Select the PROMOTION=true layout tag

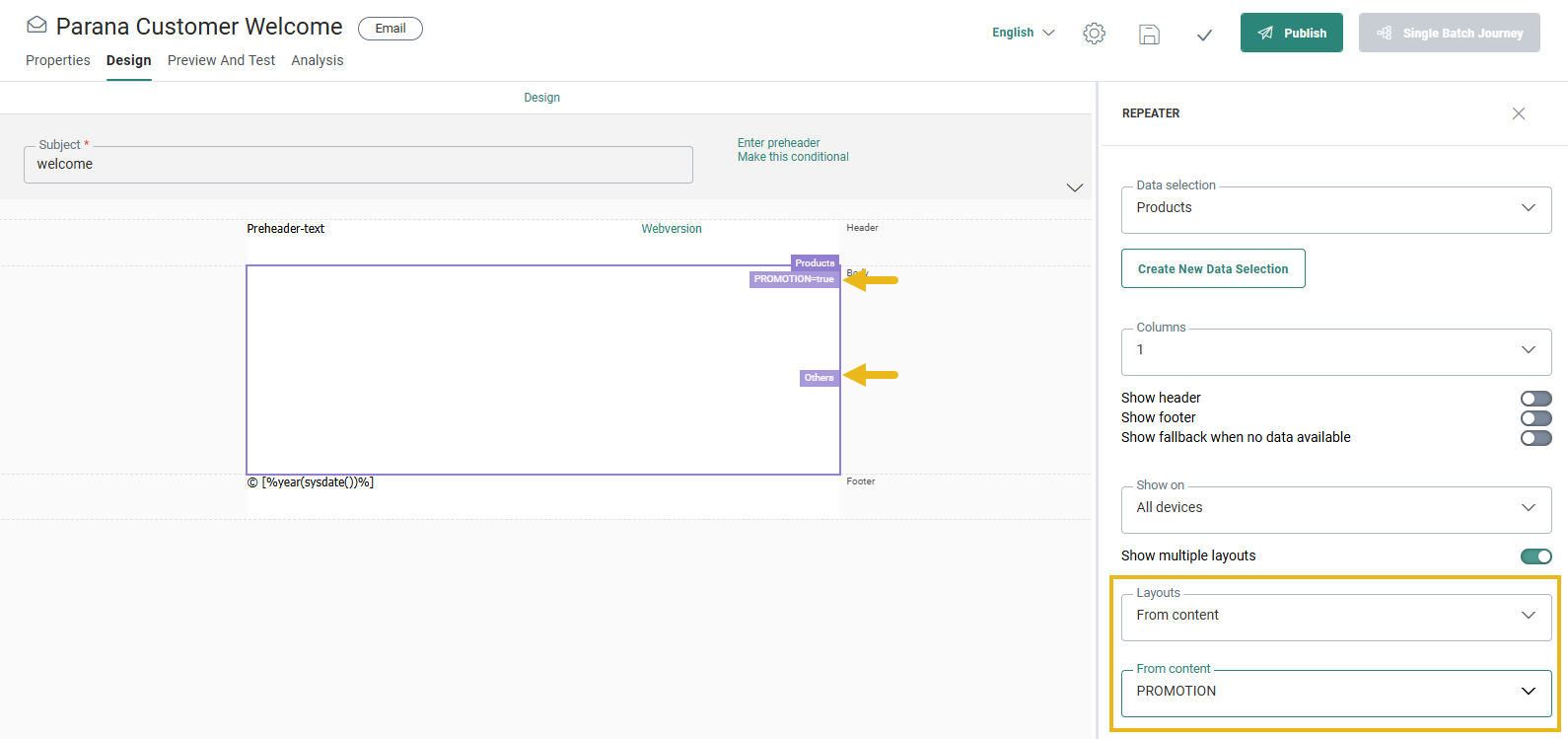(794, 279)
